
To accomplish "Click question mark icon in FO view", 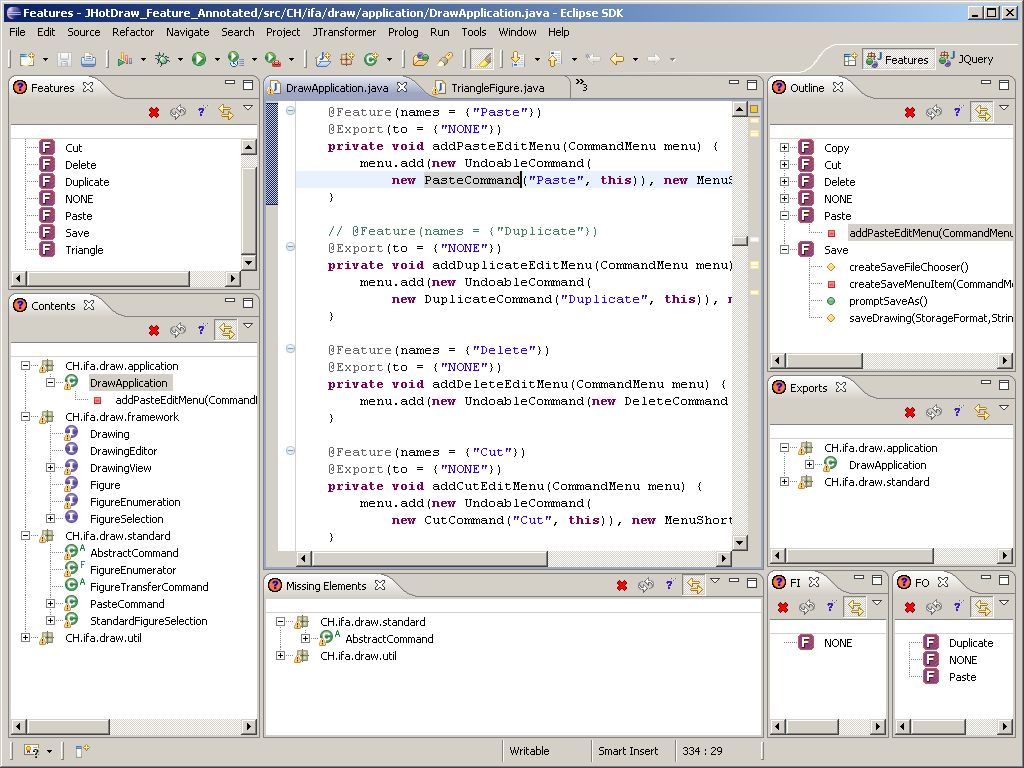I will point(957,607).
